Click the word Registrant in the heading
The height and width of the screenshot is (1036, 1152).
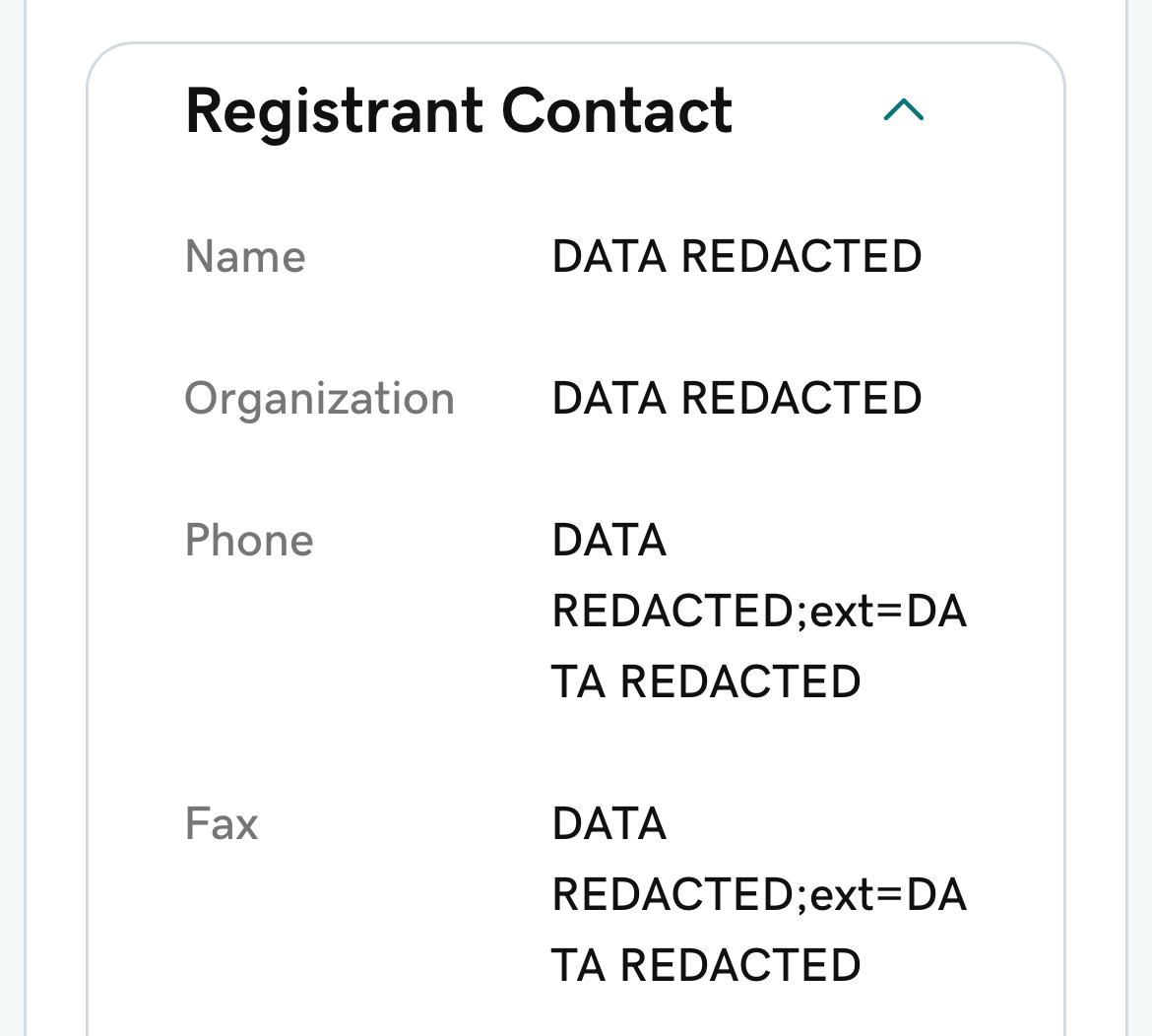335,110
